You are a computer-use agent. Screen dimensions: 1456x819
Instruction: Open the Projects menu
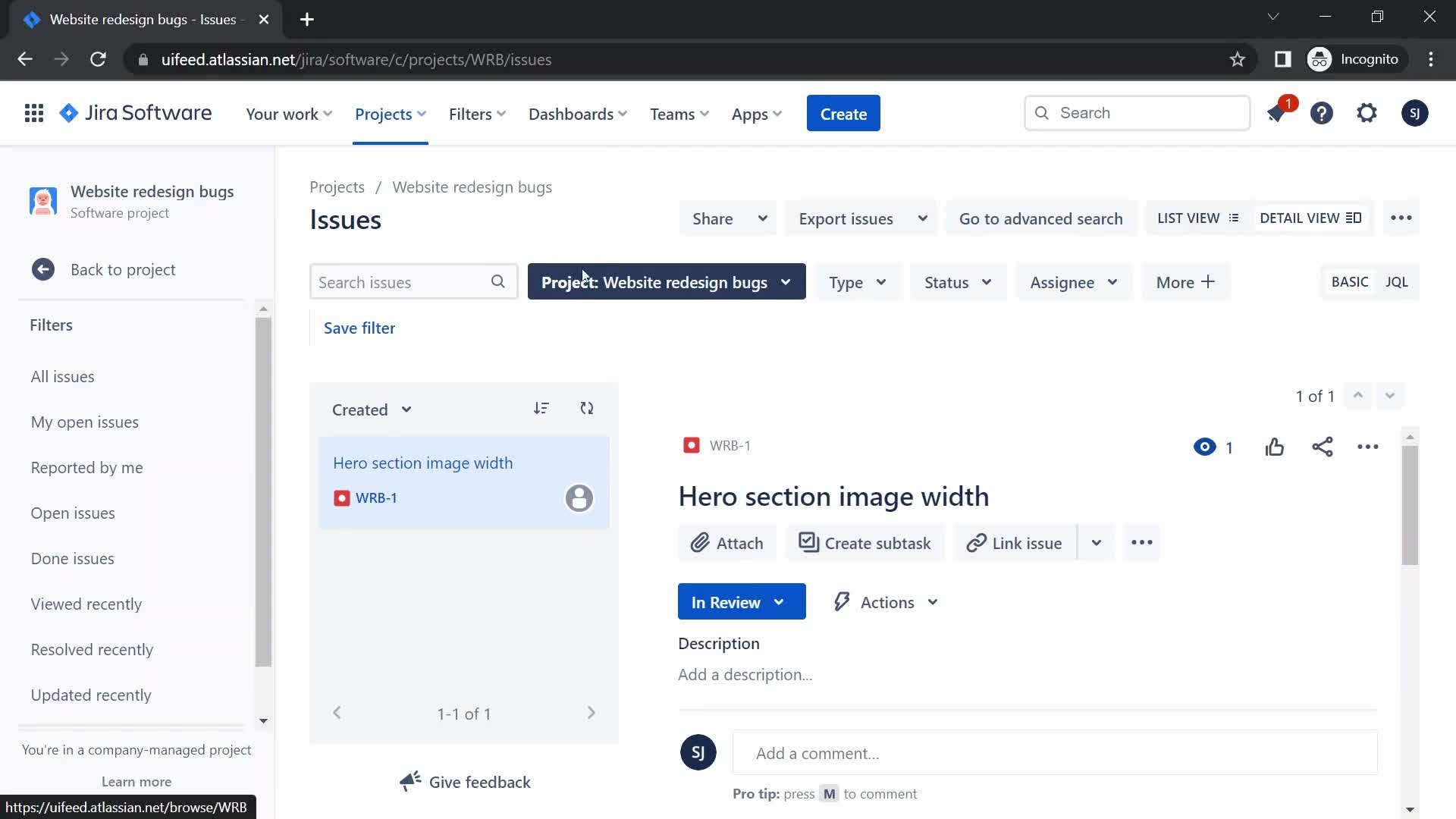pyautogui.click(x=389, y=113)
